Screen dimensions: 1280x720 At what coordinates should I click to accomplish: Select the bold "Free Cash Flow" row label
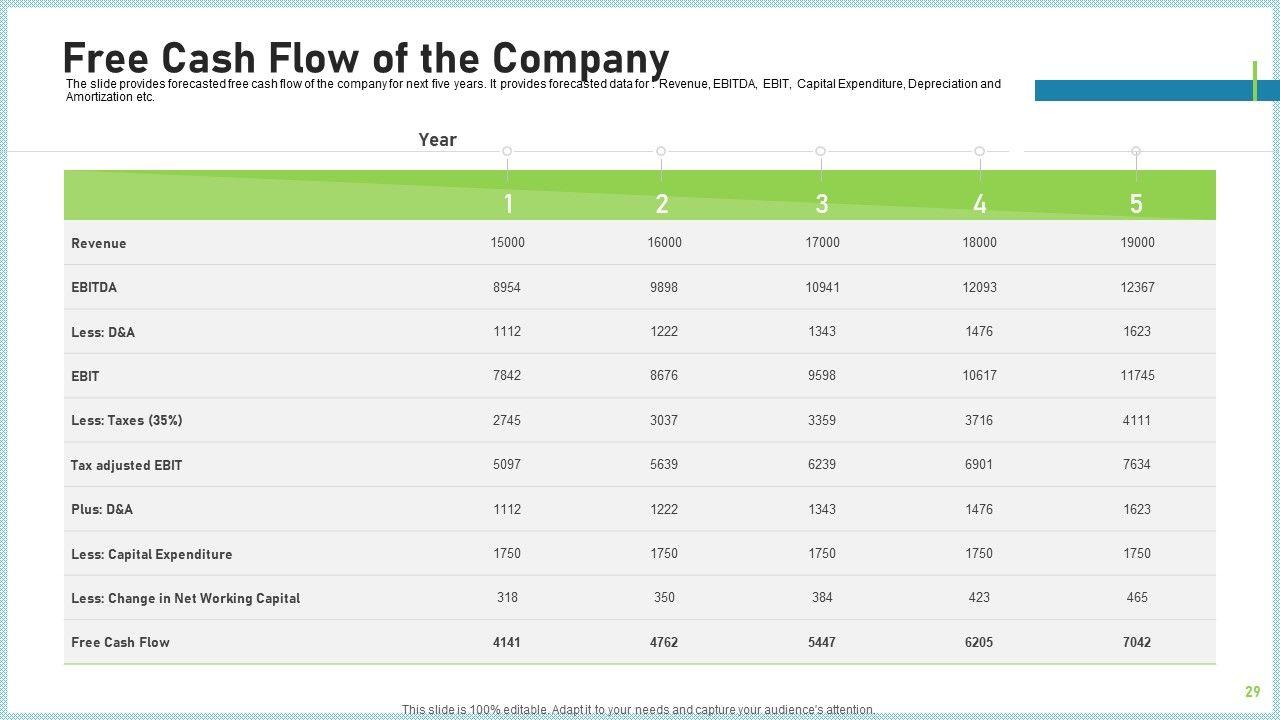(x=121, y=642)
